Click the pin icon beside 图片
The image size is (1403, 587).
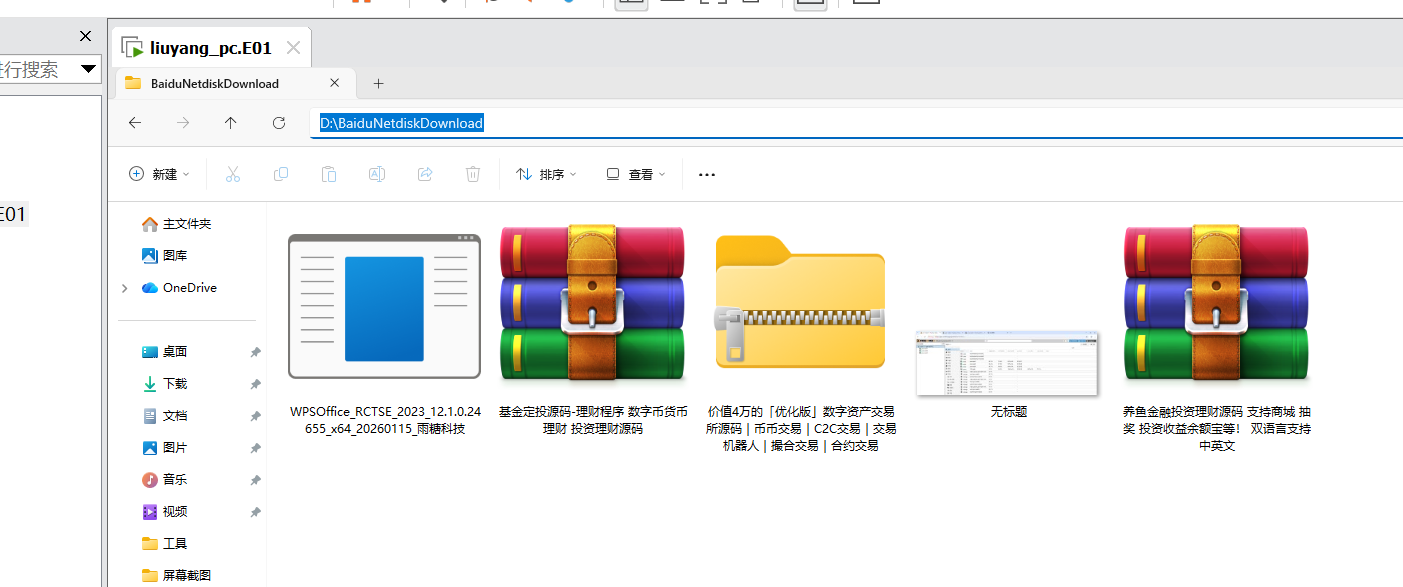[x=255, y=448]
